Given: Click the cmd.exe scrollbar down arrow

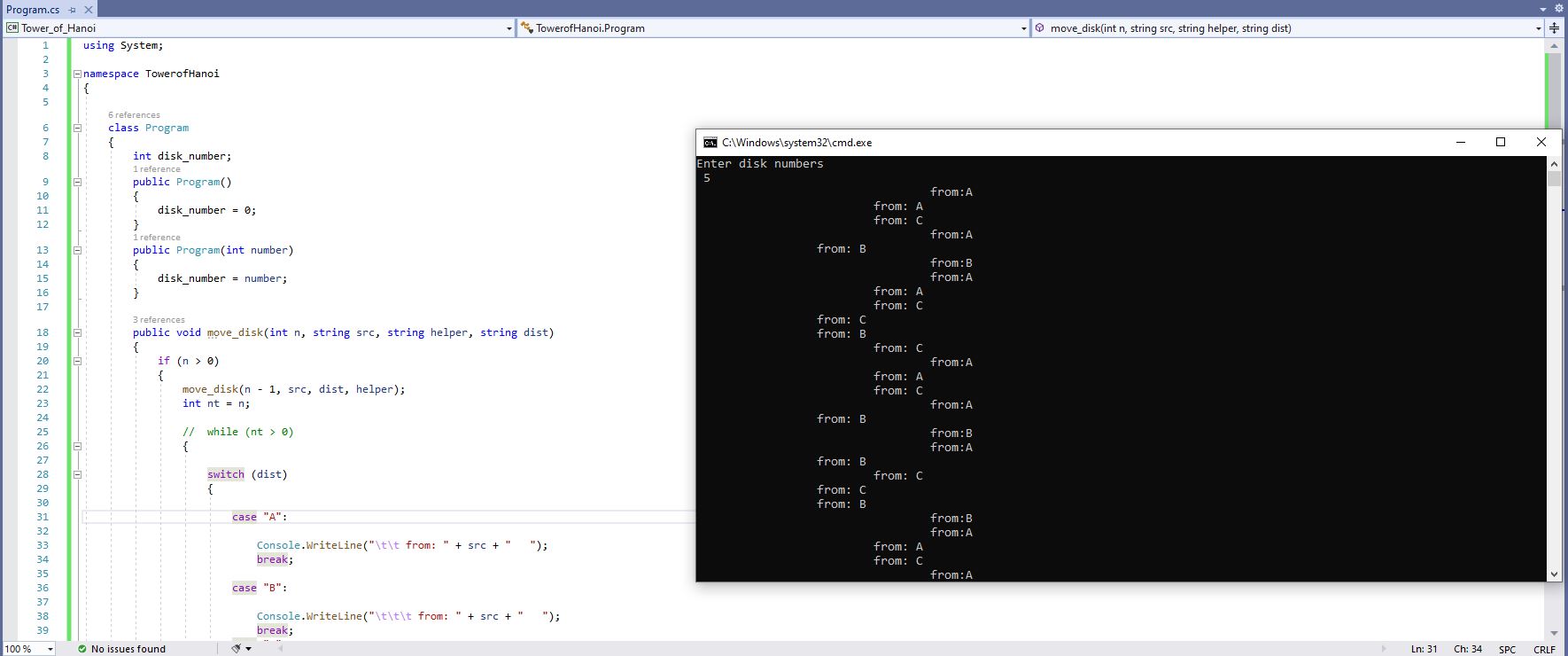Looking at the screenshot, I should pyautogui.click(x=1554, y=574).
